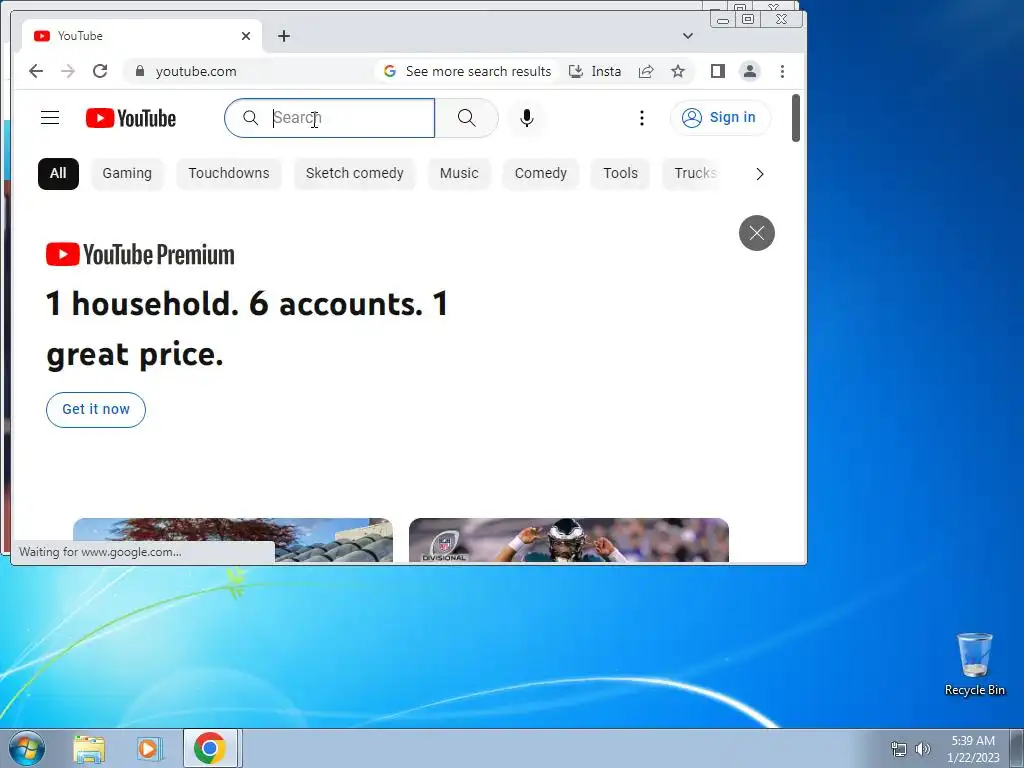This screenshot has width=1024, height=768.
Task: Select the Music filter chip
Action: click(x=459, y=174)
